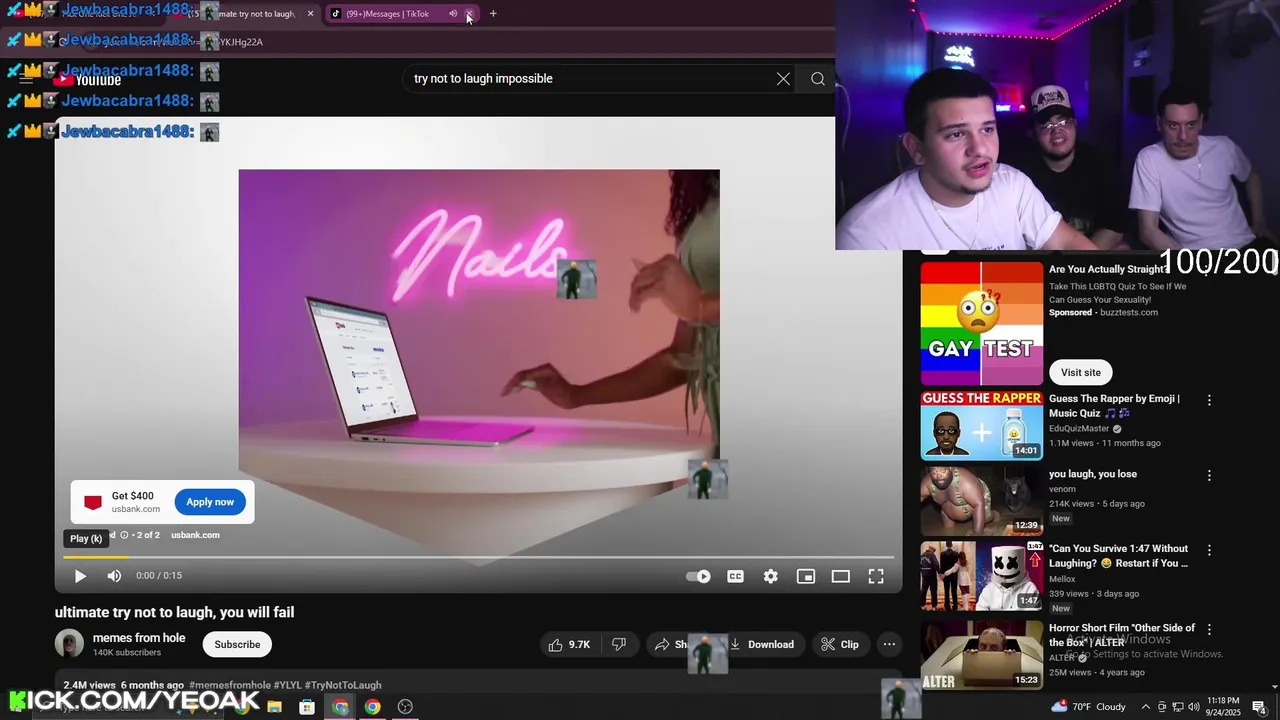
Task: Open the Gay Test ad thumbnail
Action: click(x=981, y=324)
